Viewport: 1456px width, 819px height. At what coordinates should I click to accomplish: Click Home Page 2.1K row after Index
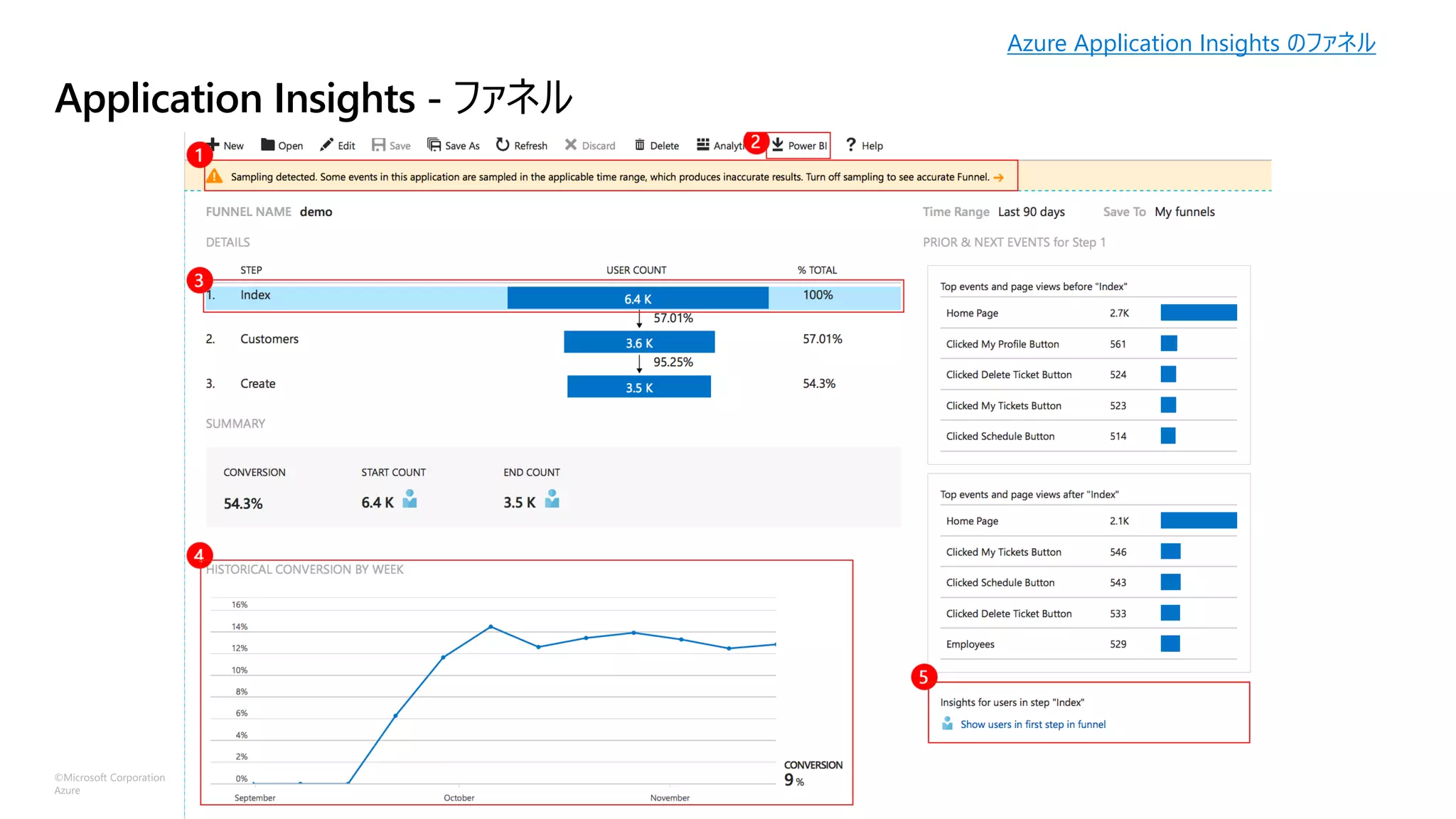[1088, 521]
